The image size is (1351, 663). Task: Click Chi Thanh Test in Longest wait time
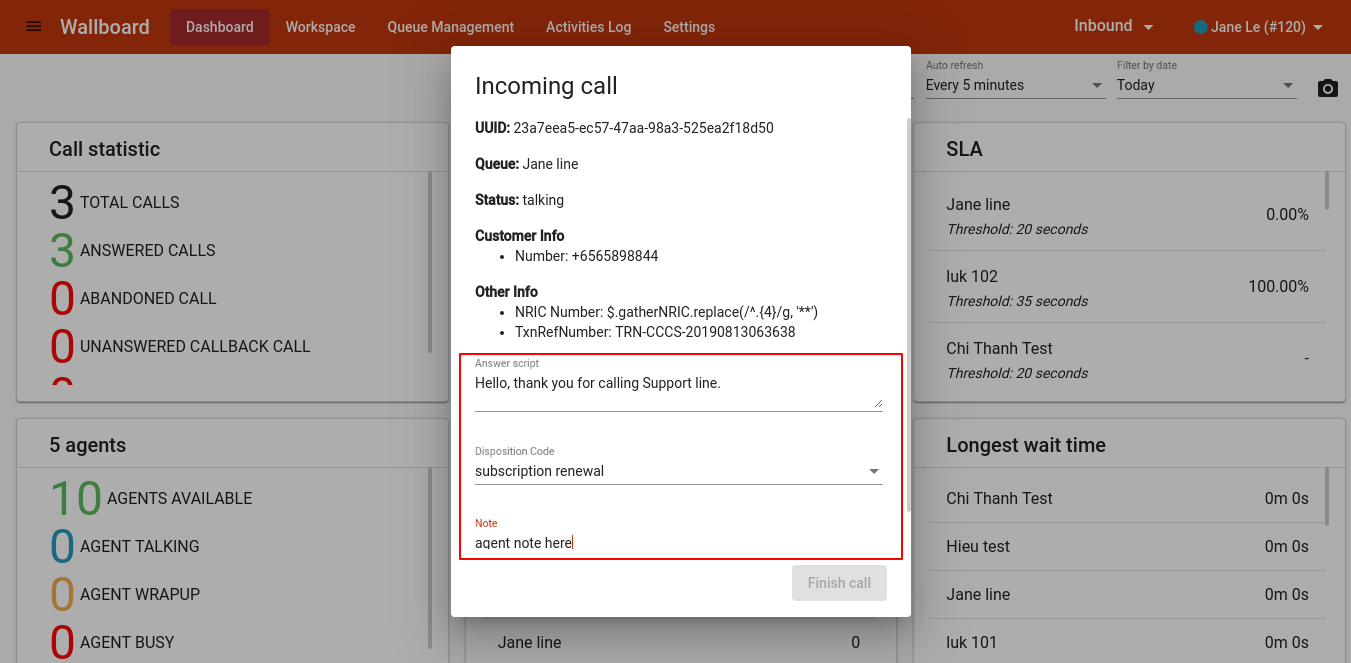point(1127,498)
